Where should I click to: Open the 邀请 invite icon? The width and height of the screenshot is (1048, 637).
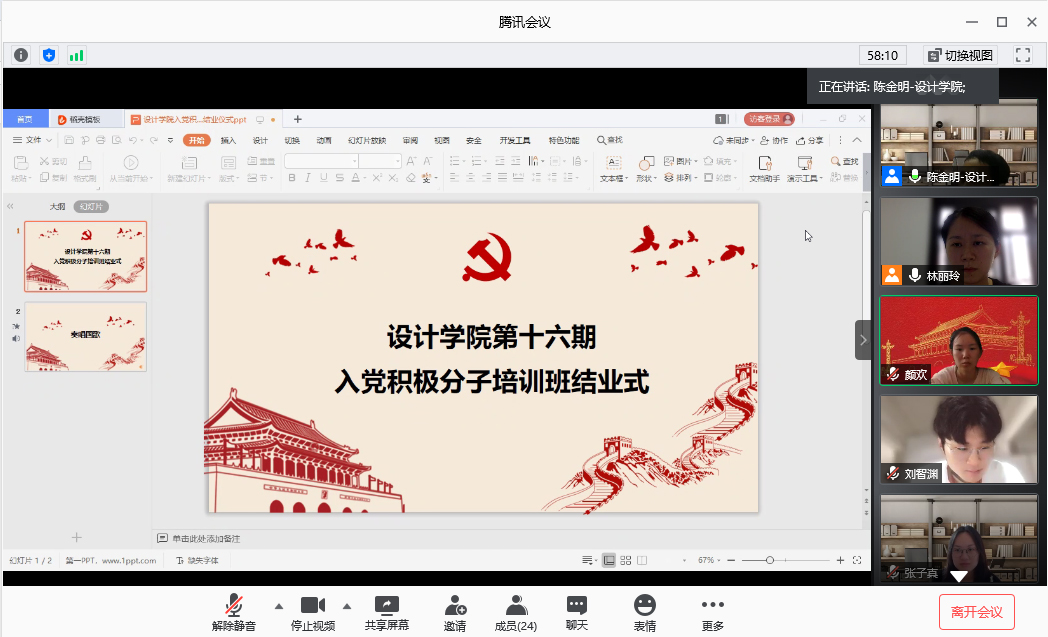pyautogui.click(x=455, y=606)
